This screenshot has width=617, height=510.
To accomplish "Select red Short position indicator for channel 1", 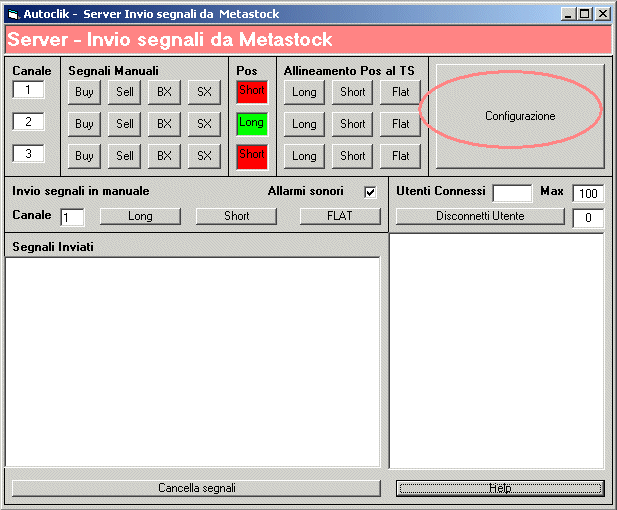I will click(252, 92).
